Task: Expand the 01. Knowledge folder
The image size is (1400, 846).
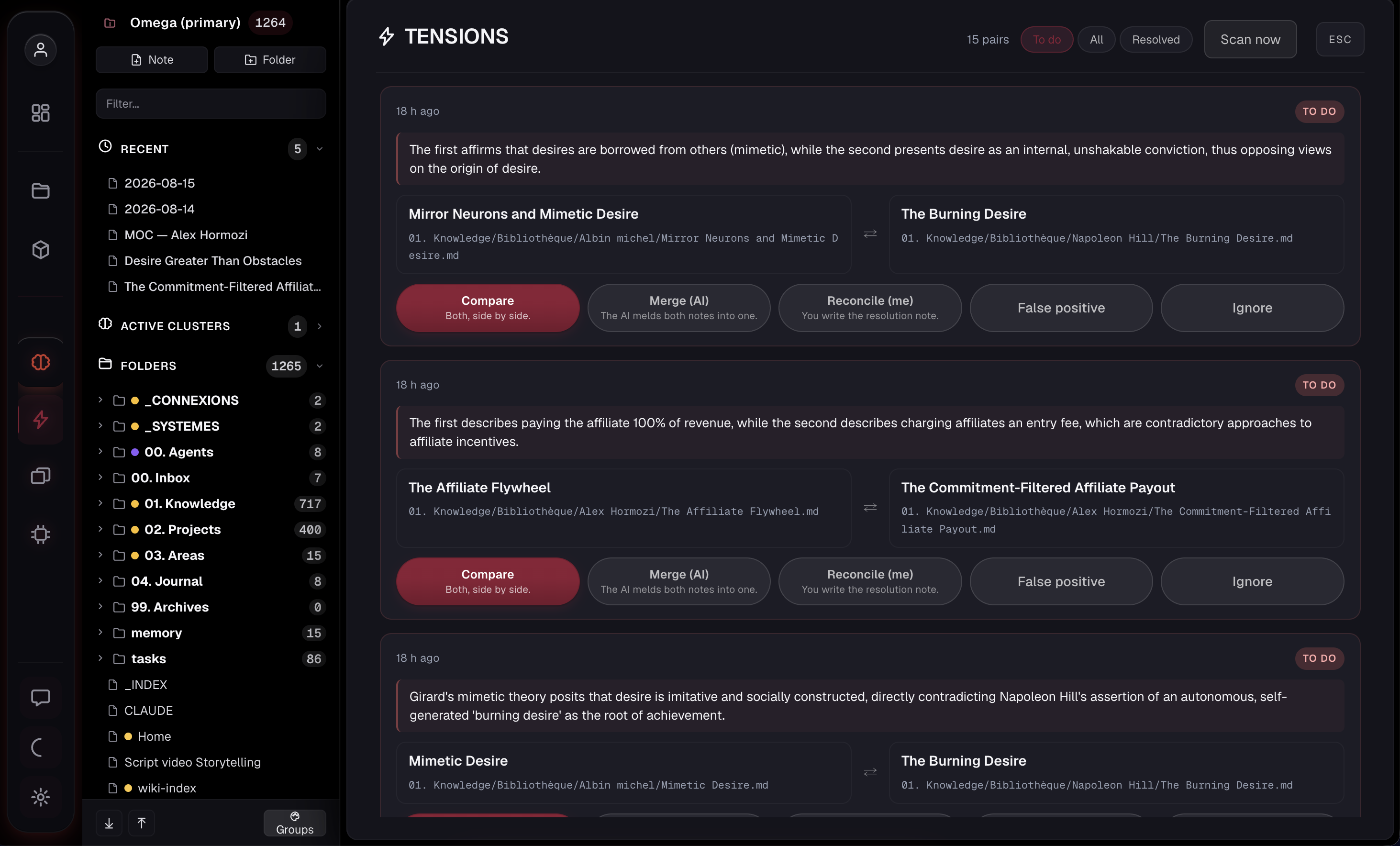Action: 100,503
